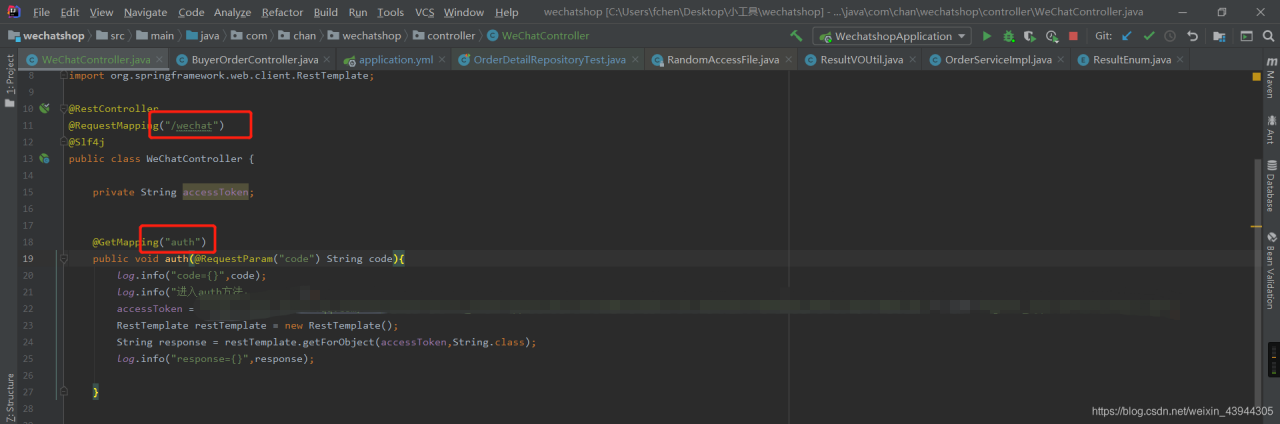This screenshot has height=424, width=1280.
Task: Stop the running application (red square)
Action: point(1073,36)
